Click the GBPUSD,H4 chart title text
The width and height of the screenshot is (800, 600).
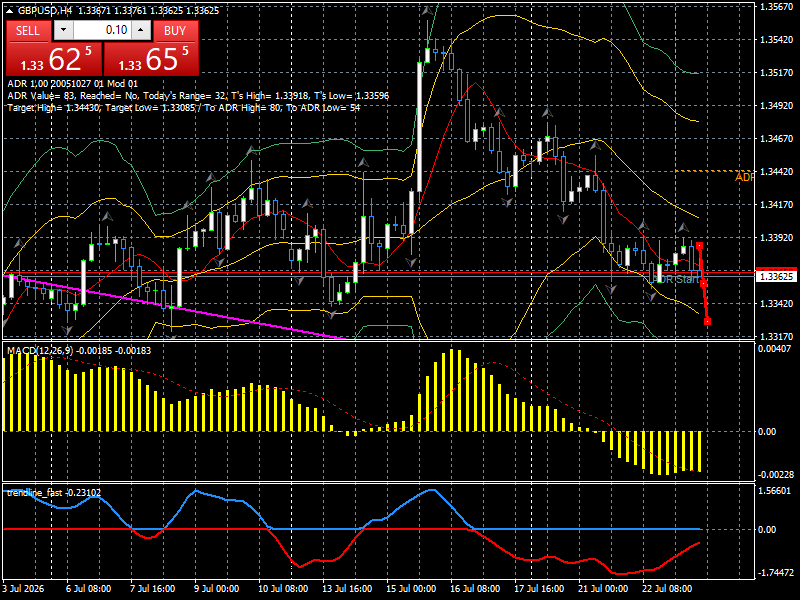tap(44, 11)
